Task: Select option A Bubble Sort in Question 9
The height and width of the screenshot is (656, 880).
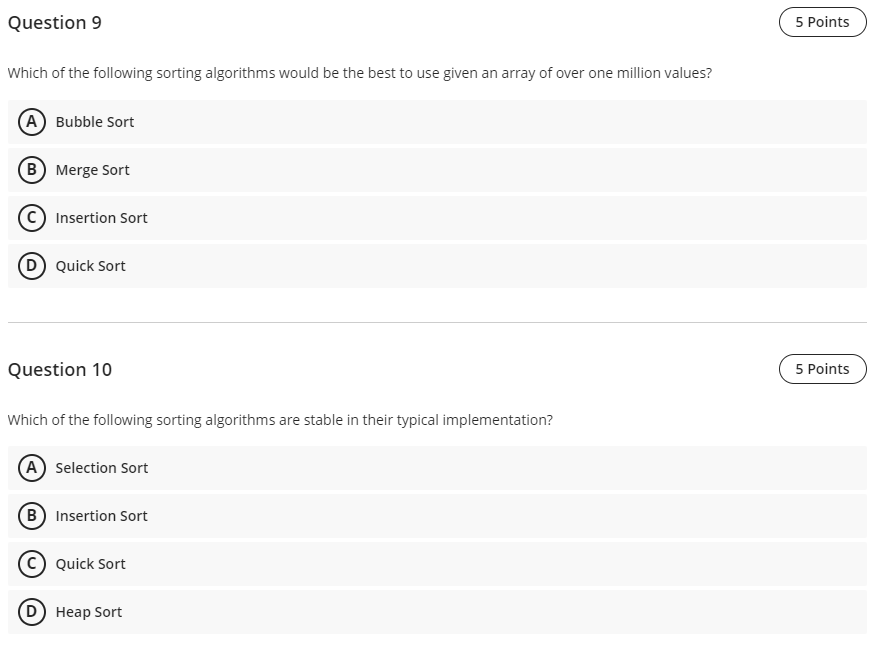Action: click(32, 122)
